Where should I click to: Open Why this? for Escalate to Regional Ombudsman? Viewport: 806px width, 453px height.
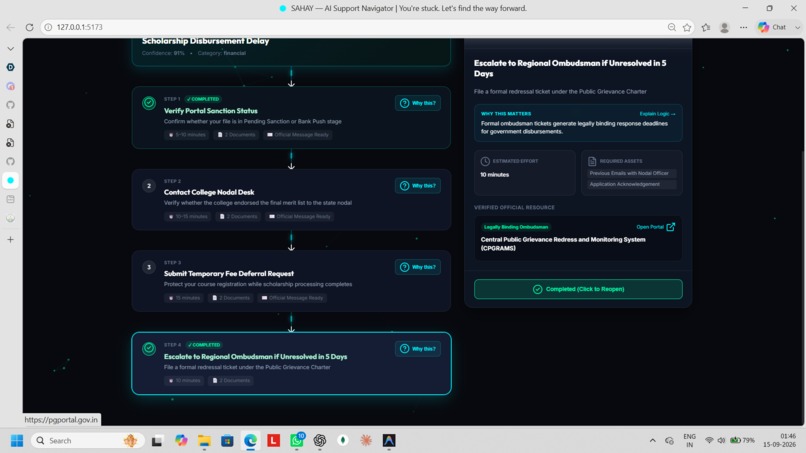418,349
